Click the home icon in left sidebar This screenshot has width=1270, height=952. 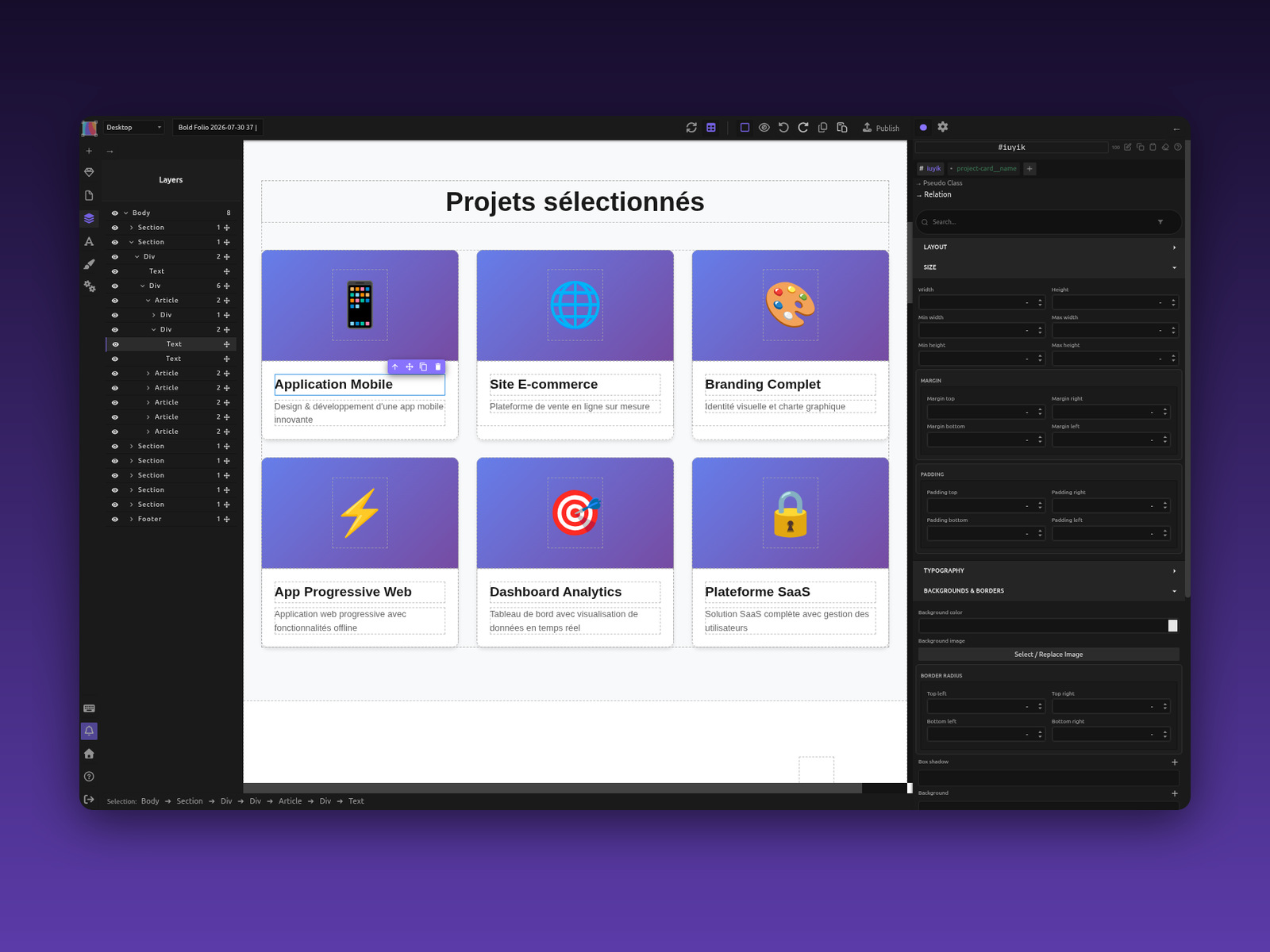89,754
